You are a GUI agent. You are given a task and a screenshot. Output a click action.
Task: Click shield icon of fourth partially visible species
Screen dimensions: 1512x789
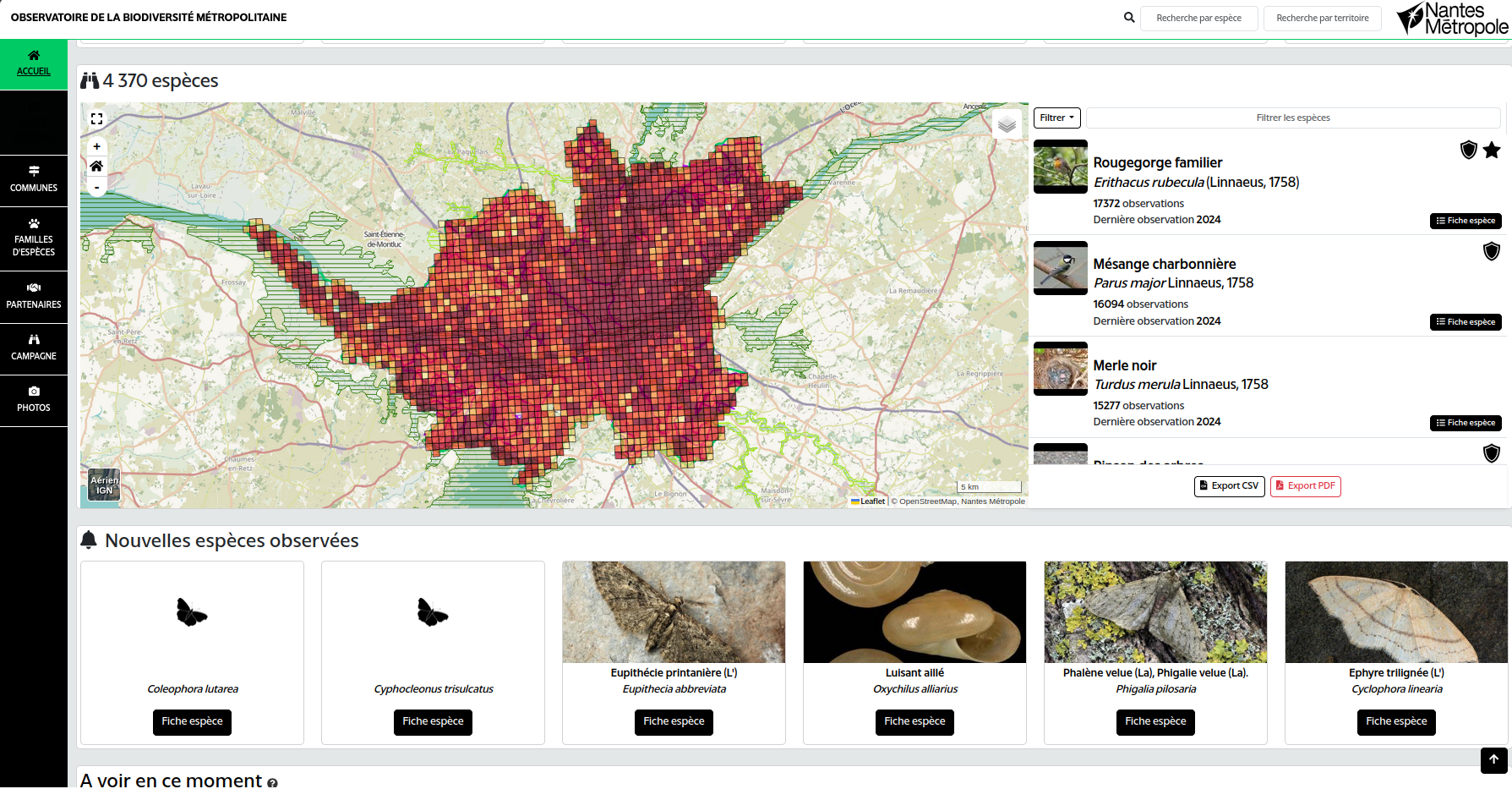[1492, 453]
